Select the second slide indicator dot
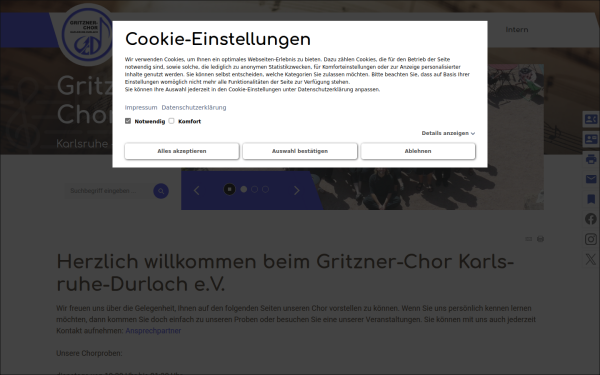The height and width of the screenshot is (375, 600). (254, 189)
